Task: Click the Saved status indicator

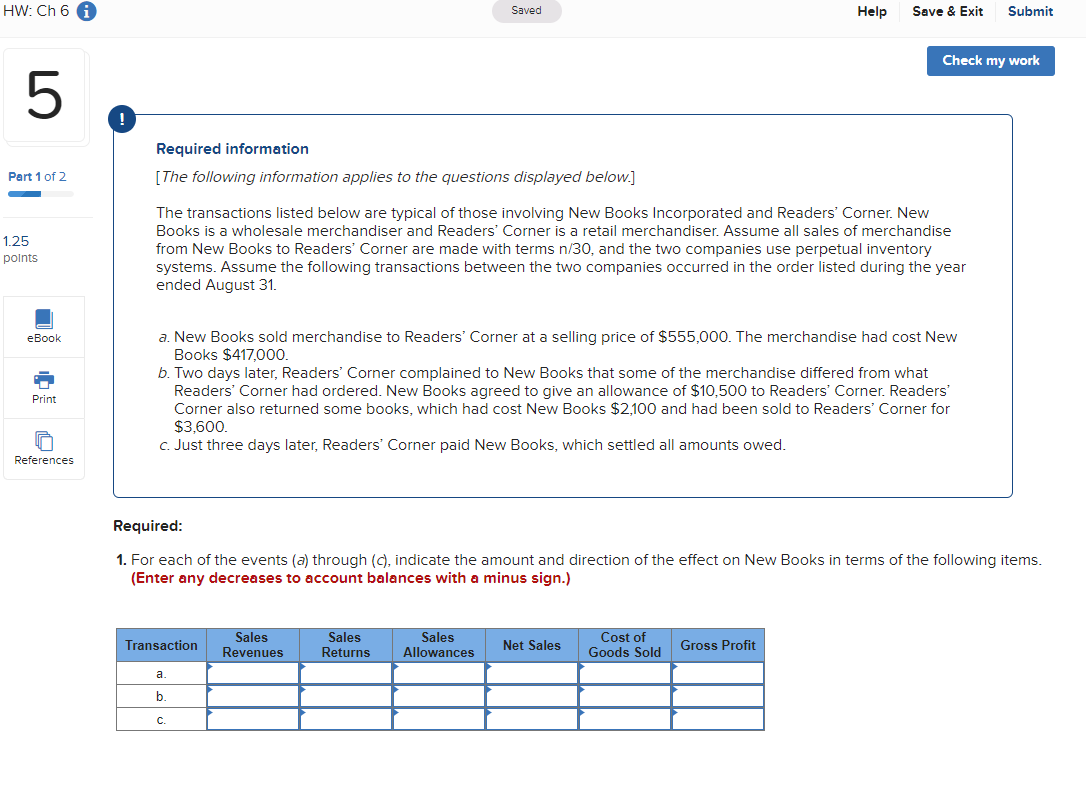Action: (526, 11)
